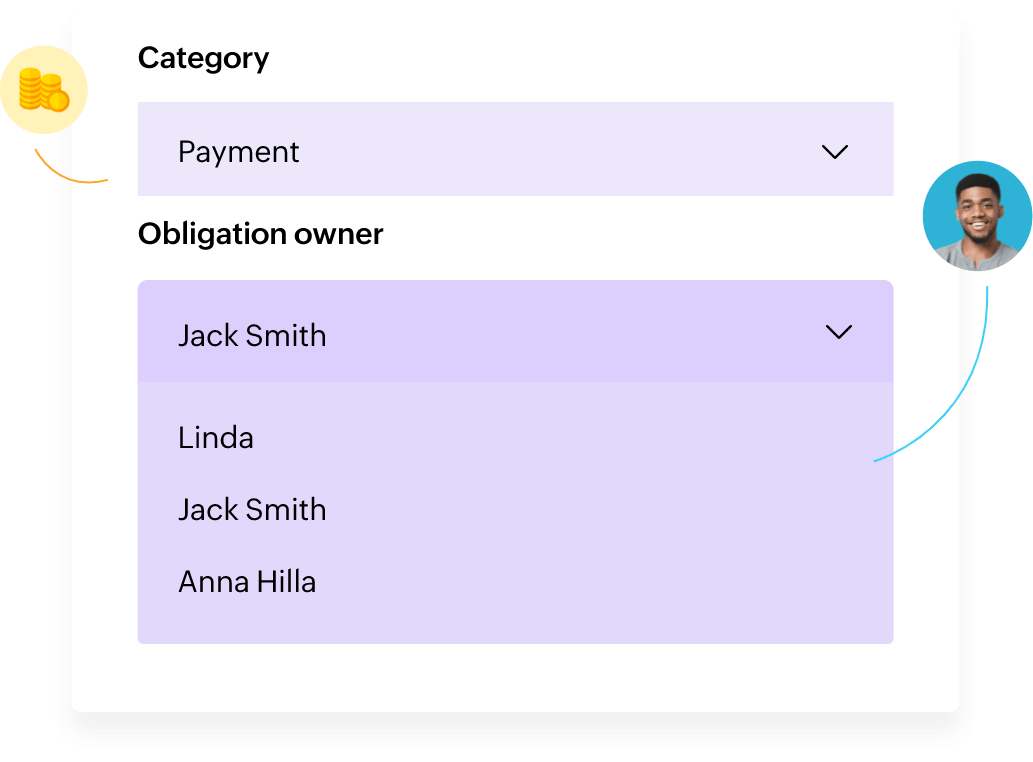
Task: Click the chevron arrow in Payment field
Action: coord(834,152)
